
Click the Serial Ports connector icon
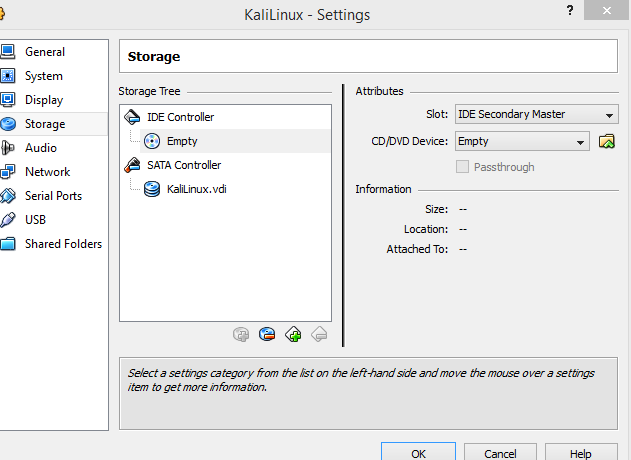[x=8, y=196]
